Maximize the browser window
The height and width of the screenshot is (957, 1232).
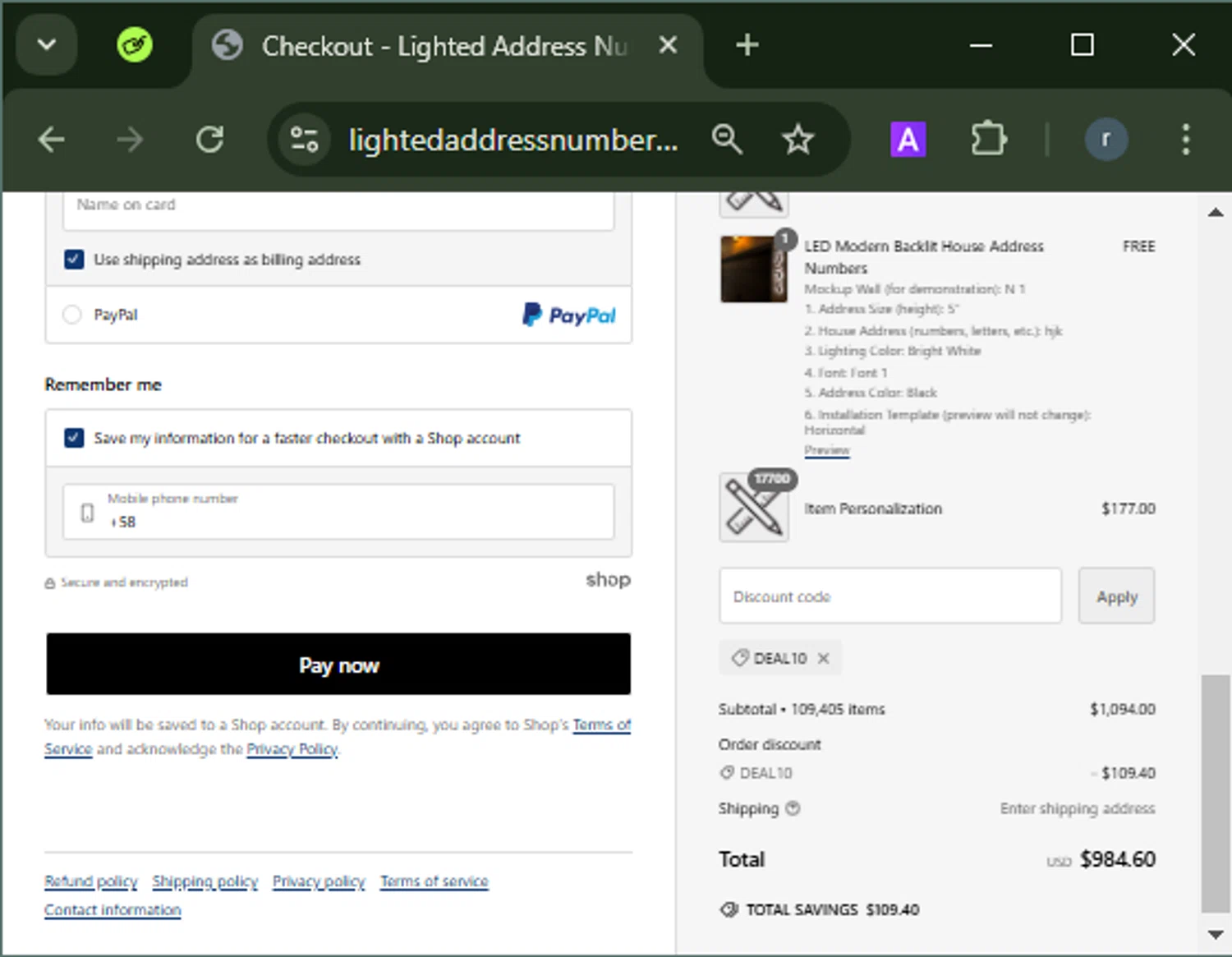(1083, 45)
